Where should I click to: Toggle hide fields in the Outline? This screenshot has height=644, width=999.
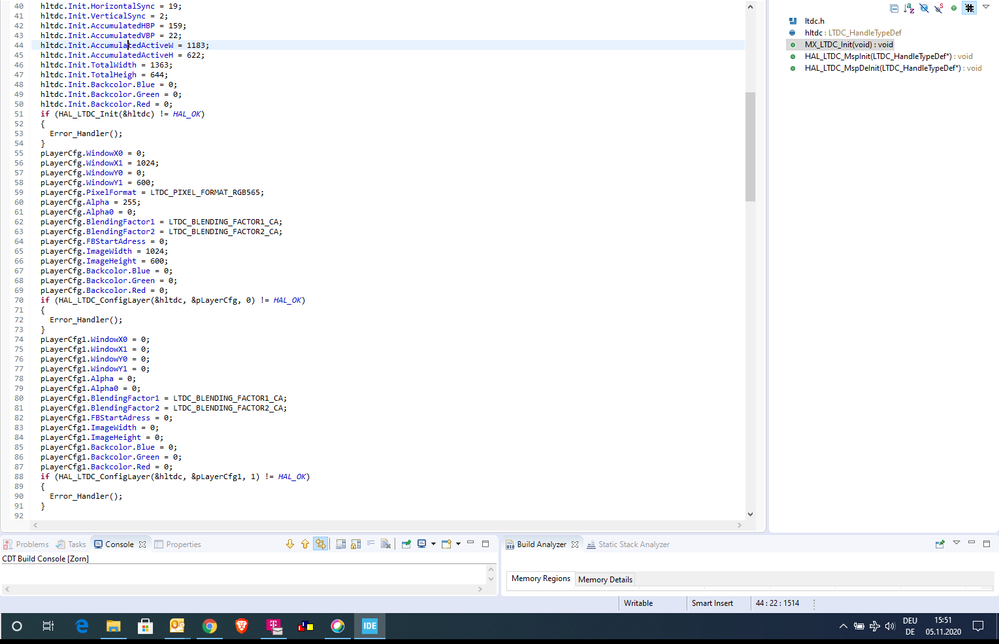(x=924, y=8)
